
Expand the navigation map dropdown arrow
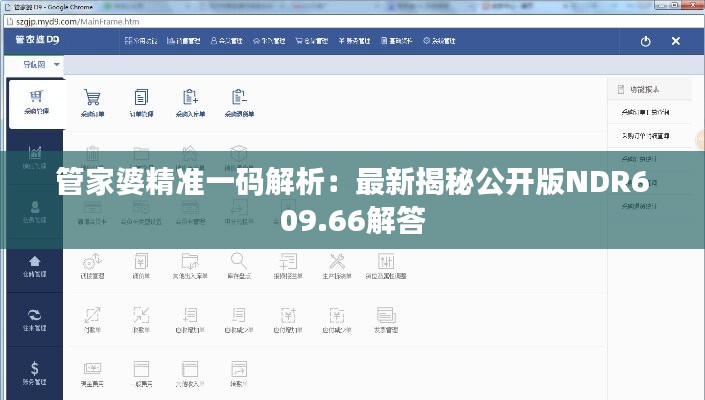(57, 65)
